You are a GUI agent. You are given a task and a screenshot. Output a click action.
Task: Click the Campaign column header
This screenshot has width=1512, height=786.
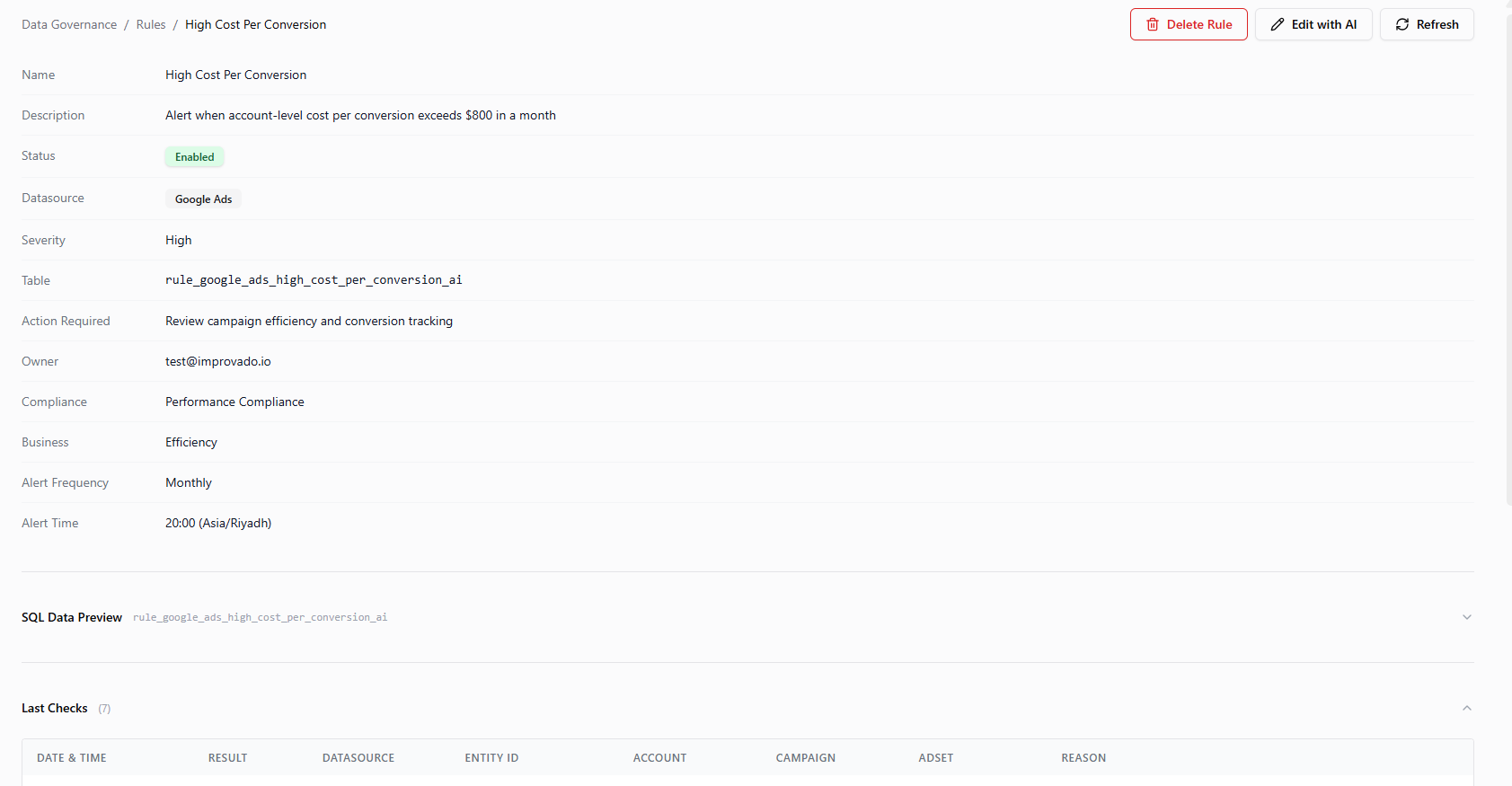tap(805, 758)
